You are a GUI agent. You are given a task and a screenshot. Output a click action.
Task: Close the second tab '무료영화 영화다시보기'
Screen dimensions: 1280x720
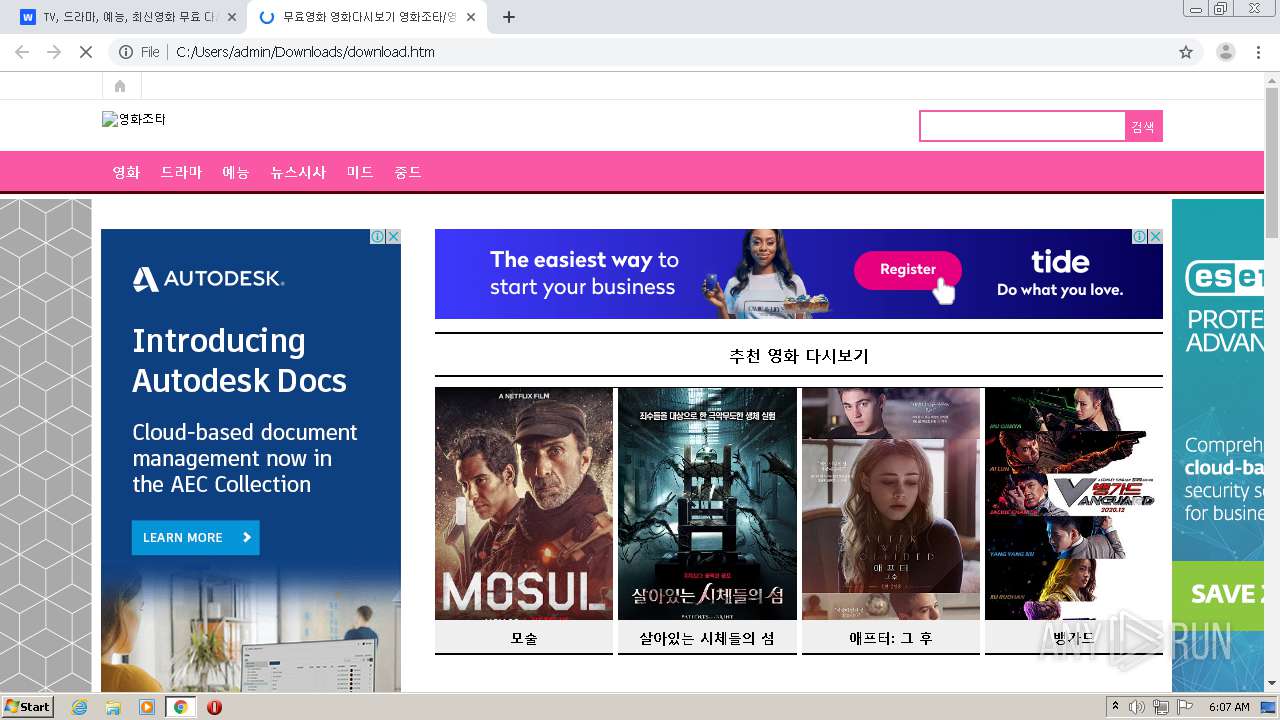point(471,17)
